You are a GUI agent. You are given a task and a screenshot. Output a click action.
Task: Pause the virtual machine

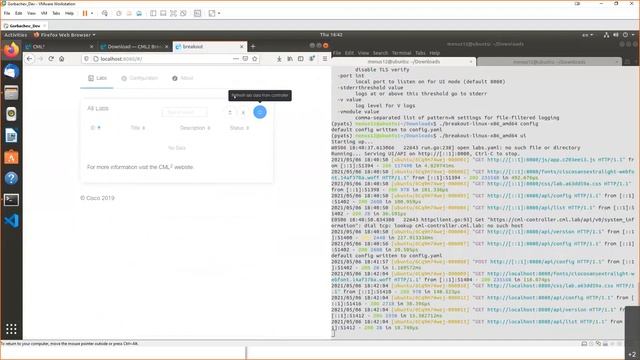(x=85, y=13)
